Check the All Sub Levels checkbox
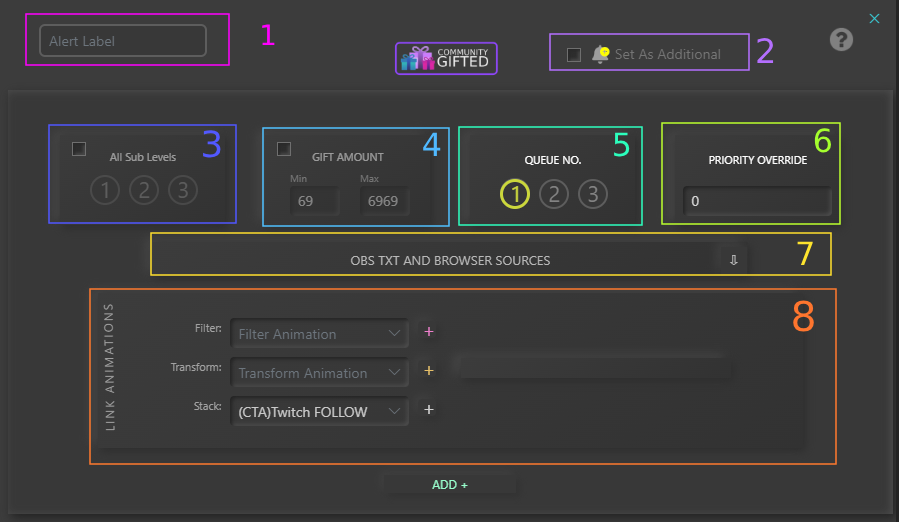 click(x=79, y=149)
